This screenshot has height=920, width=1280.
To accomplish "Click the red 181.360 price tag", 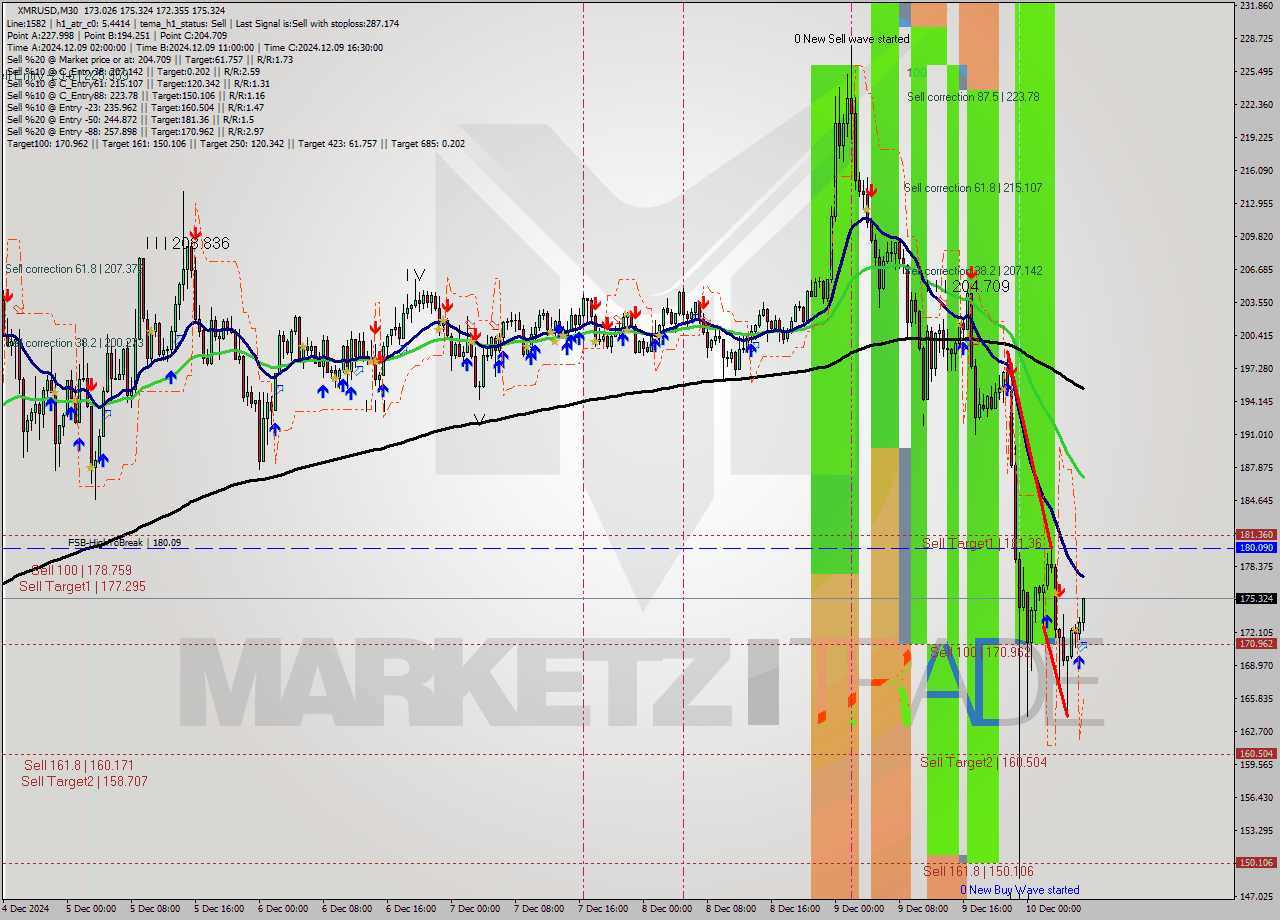I will click(1256, 535).
